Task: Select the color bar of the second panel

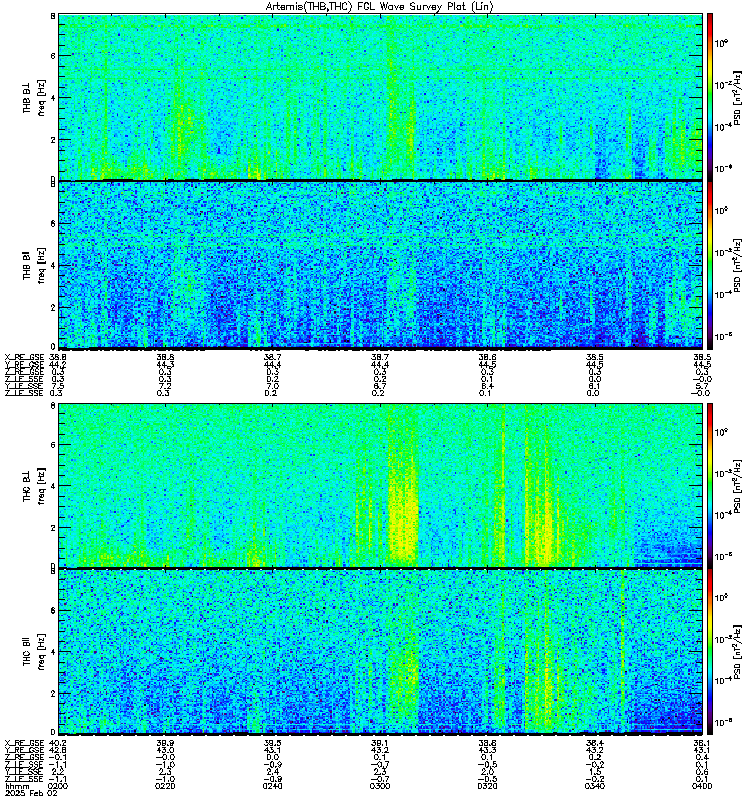Action: click(x=710, y=265)
